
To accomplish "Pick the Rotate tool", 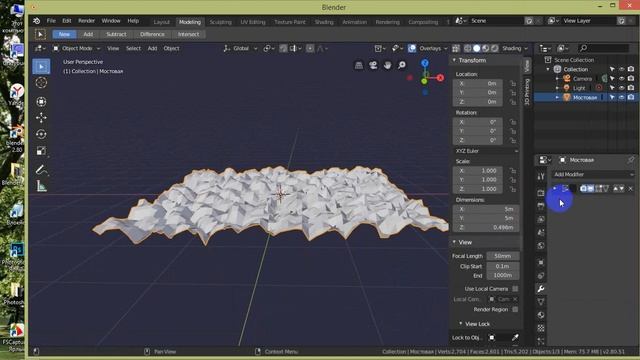I will (x=41, y=134).
